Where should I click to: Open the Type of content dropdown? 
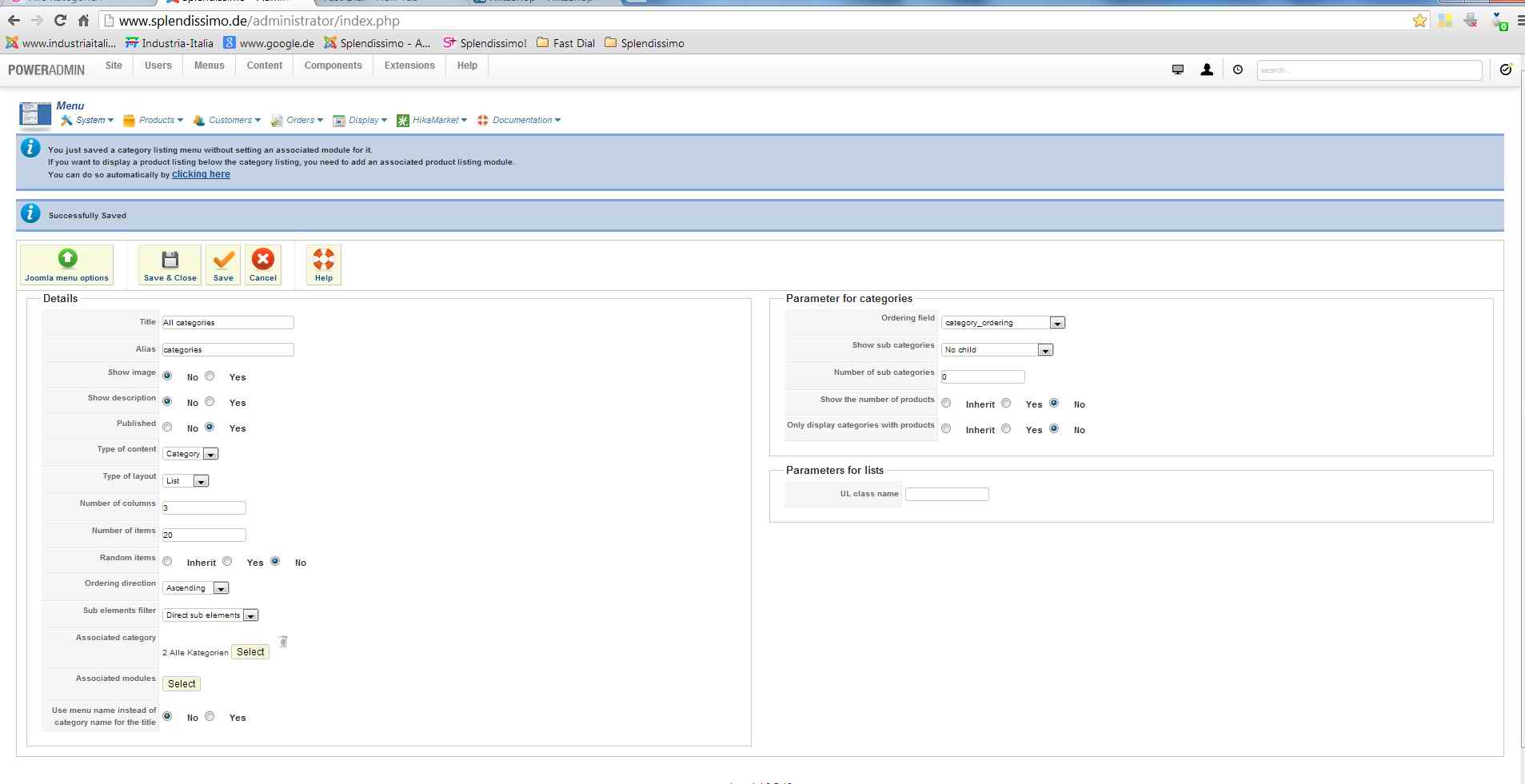tap(190, 454)
